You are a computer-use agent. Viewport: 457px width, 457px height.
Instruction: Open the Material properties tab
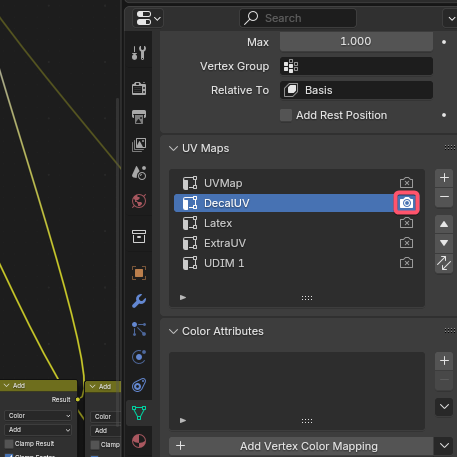point(139,441)
